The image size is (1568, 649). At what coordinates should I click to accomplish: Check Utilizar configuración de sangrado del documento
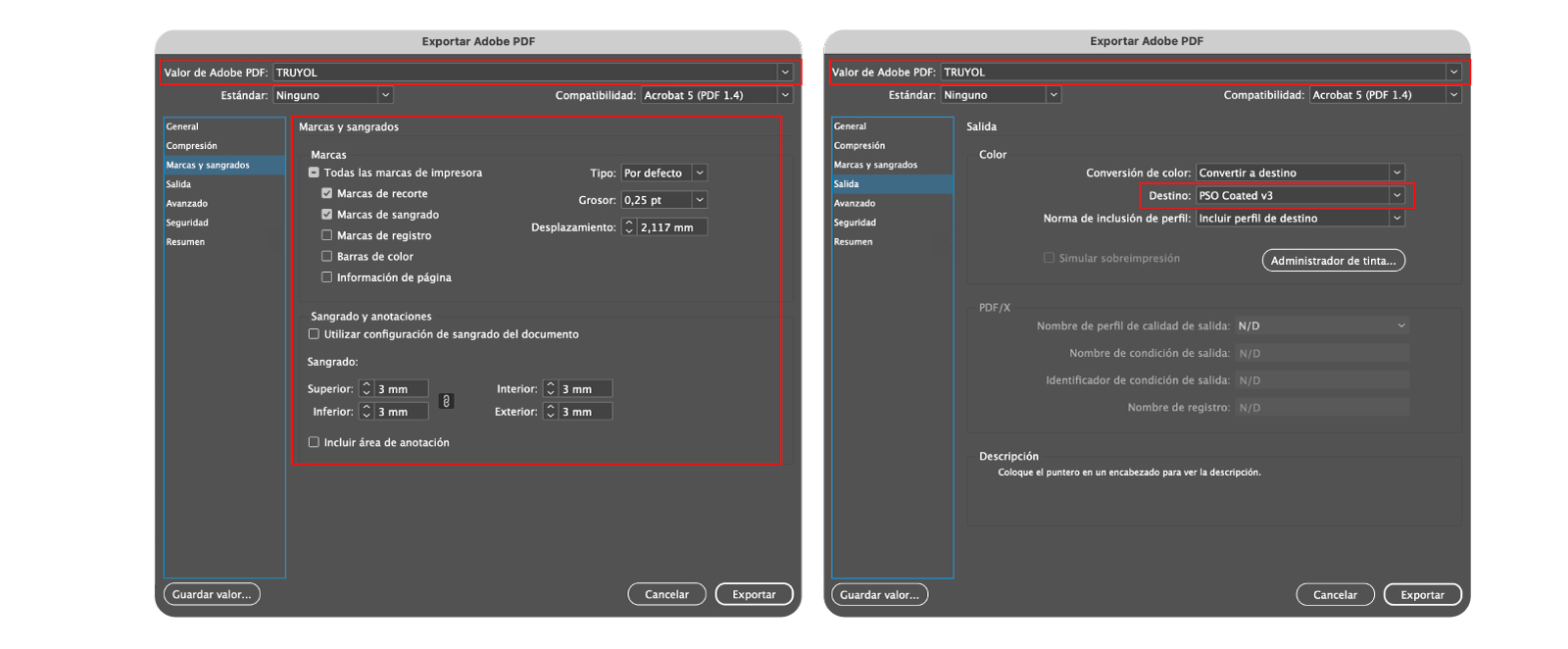[x=315, y=334]
